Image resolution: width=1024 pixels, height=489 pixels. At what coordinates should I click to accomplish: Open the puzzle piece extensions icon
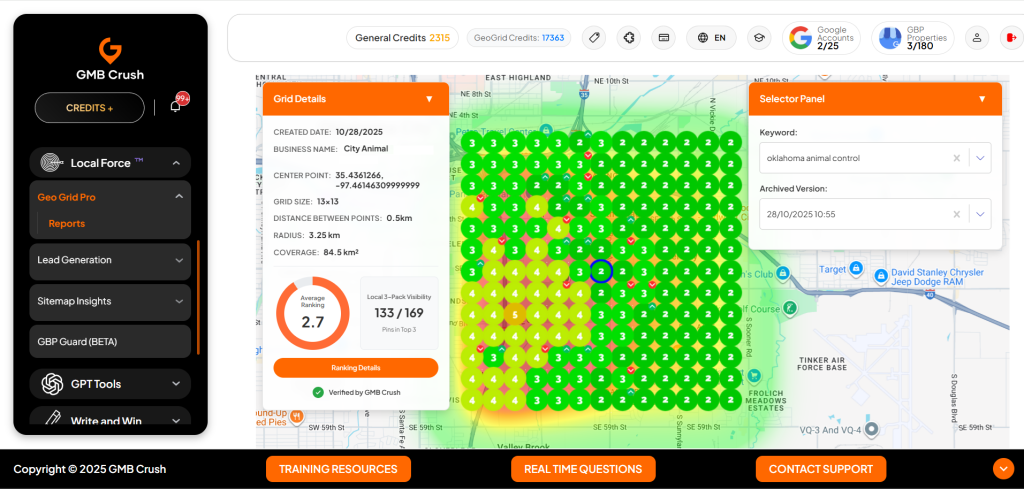(x=628, y=38)
